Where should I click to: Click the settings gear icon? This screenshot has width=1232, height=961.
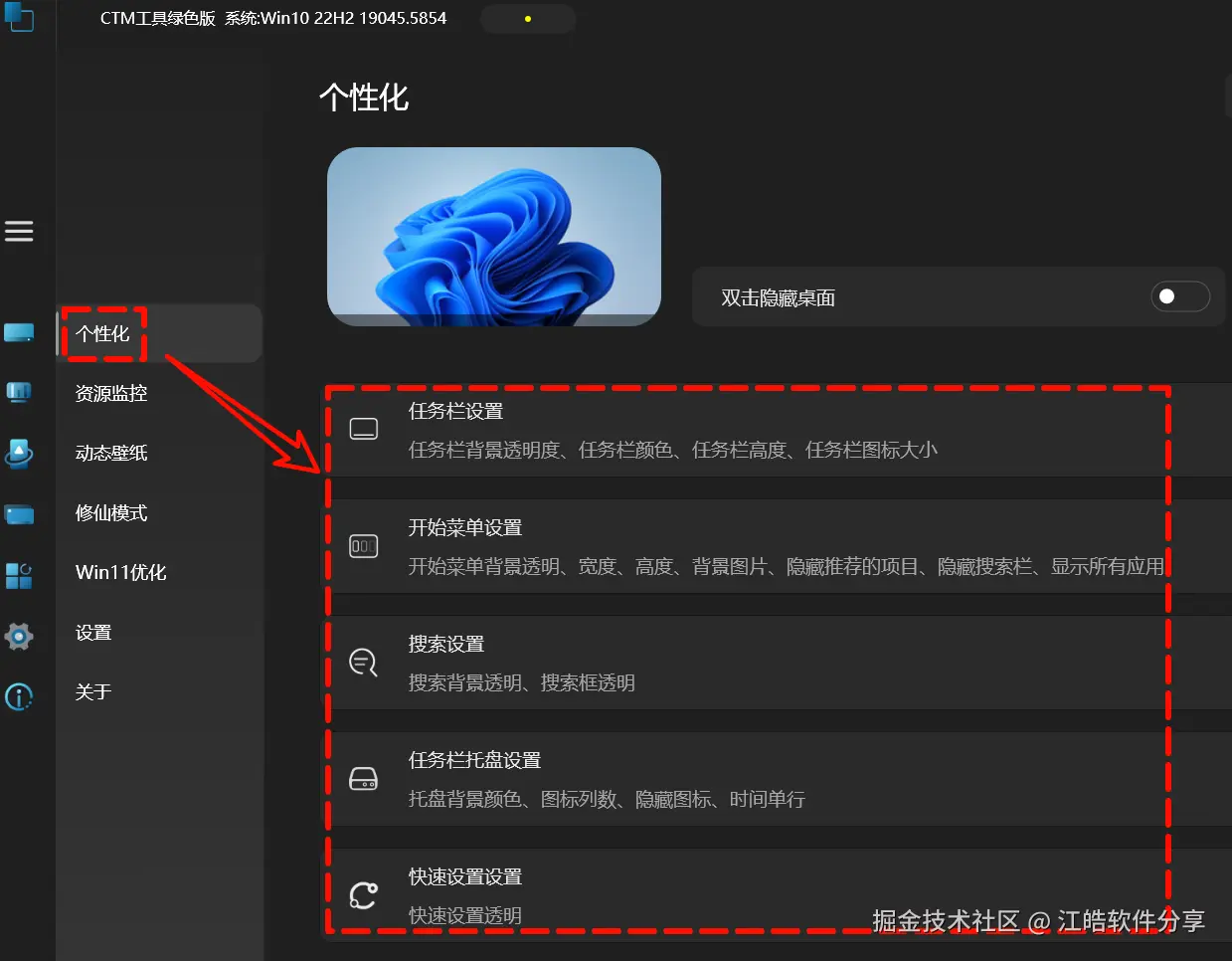[x=19, y=637]
